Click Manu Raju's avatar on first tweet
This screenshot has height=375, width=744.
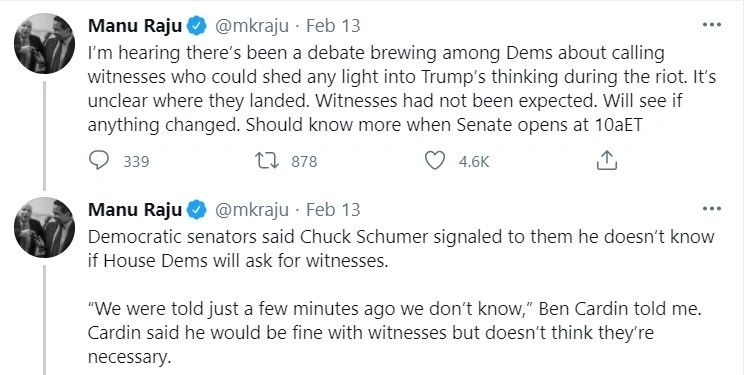coord(44,43)
